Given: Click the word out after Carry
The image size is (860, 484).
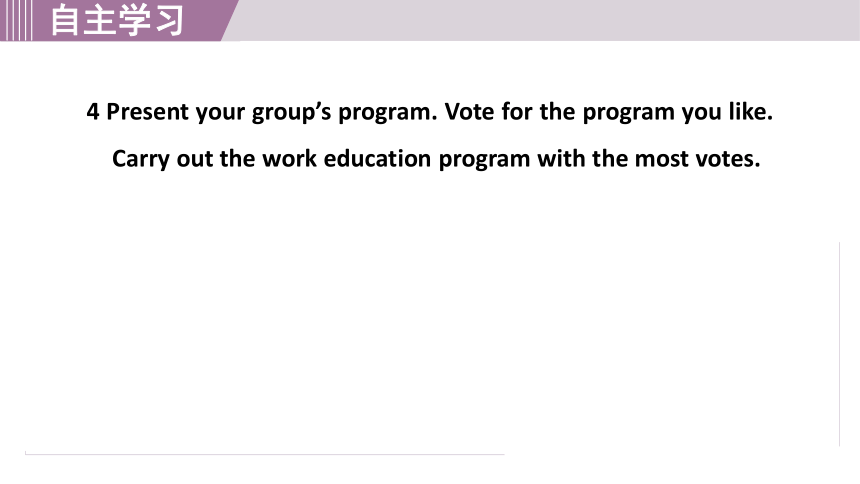Looking at the screenshot, I should click(195, 159).
